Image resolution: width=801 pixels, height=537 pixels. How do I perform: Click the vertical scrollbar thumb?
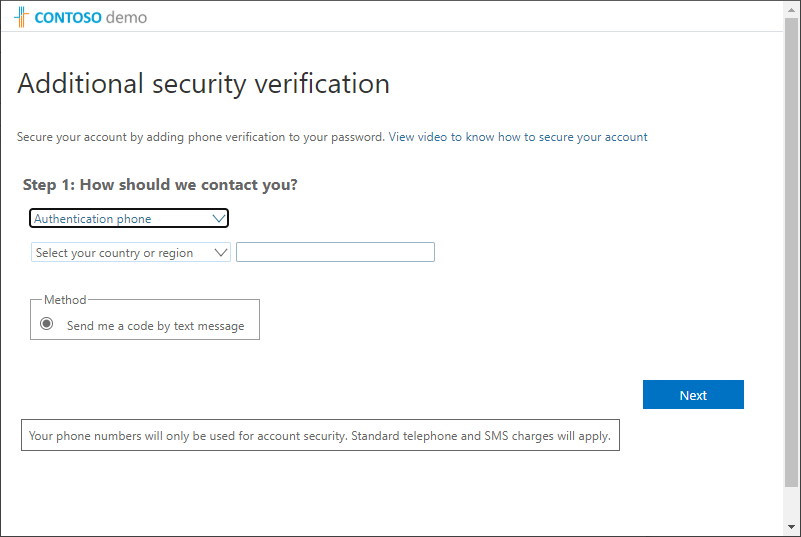pyautogui.click(x=791, y=250)
